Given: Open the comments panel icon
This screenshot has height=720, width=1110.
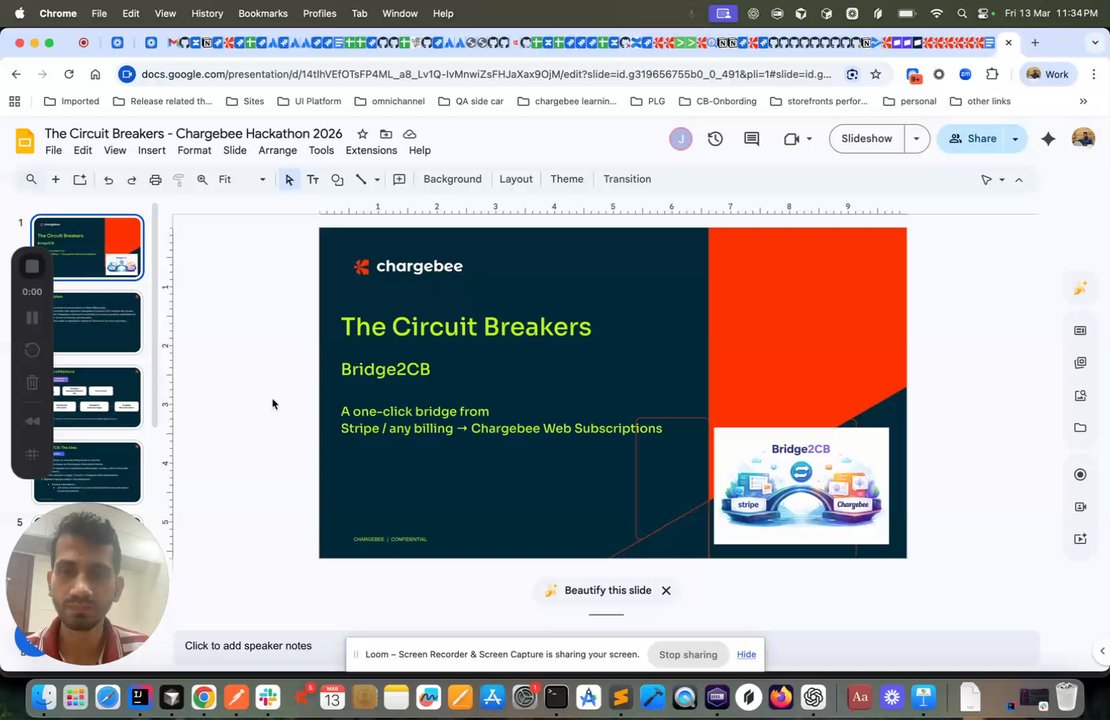Looking at the screenshot, I should click(x=752, y=139).
